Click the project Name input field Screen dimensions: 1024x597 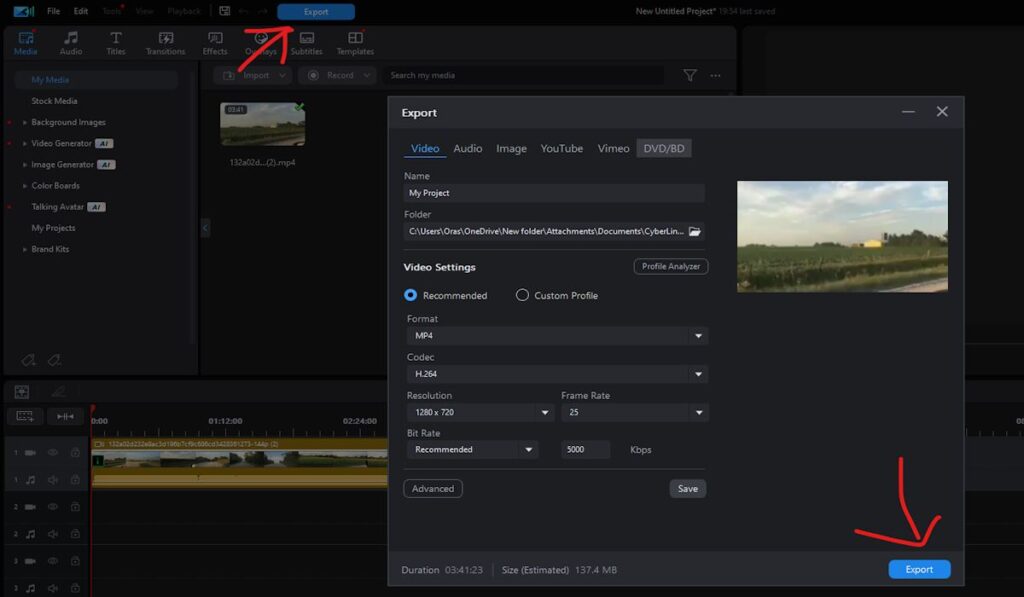(x=553, y=193)
